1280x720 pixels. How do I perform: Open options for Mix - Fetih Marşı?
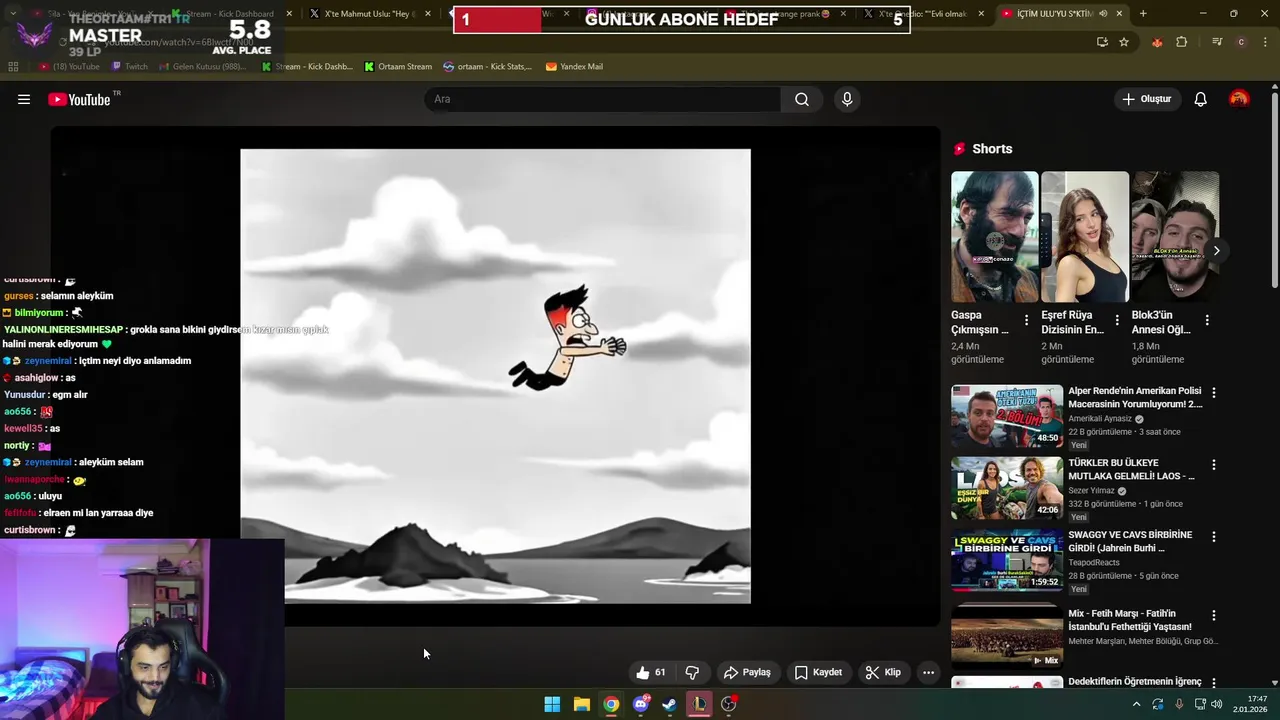click(x=1214, y=615)
